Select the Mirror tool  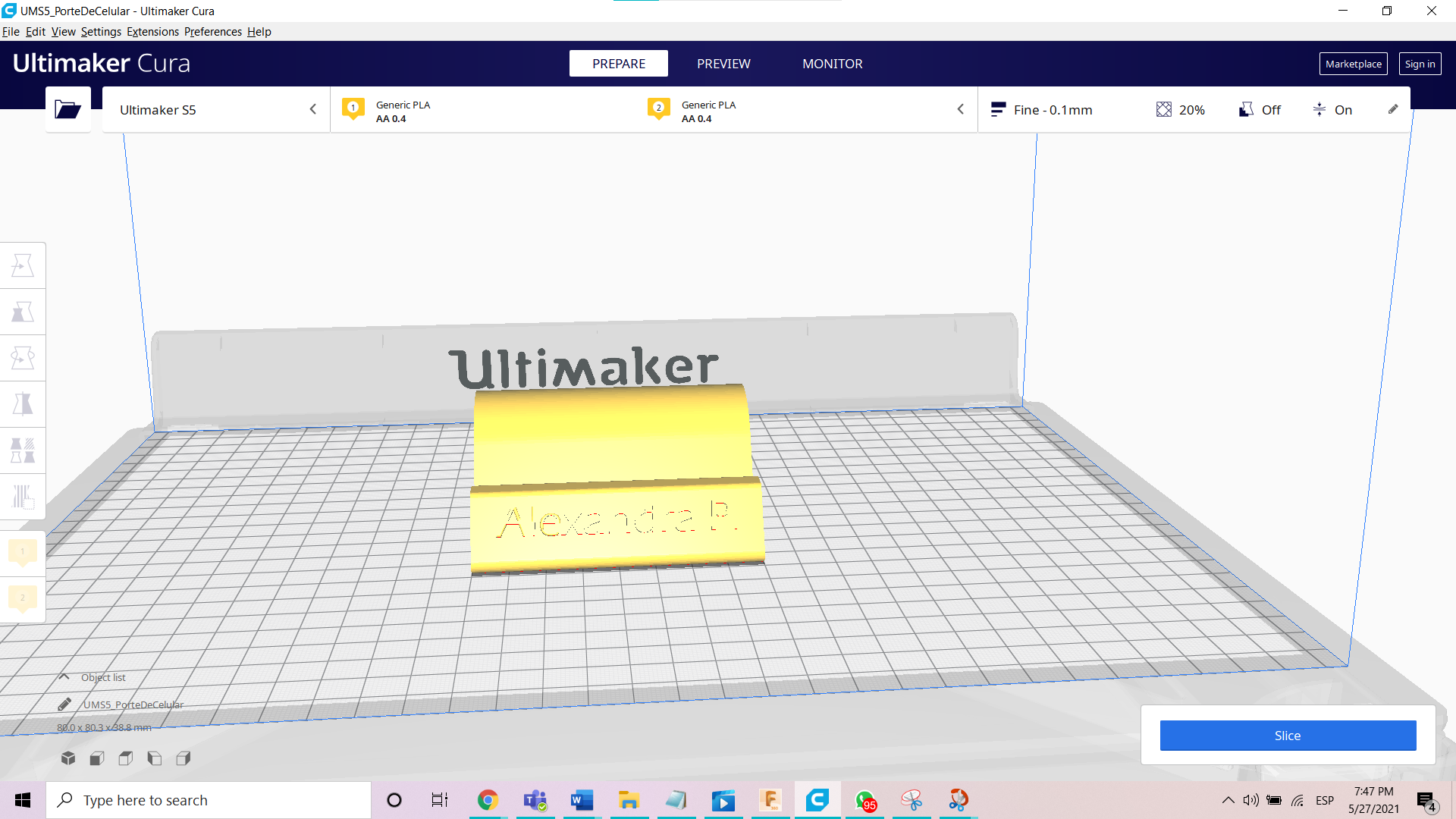pos(23,404)
